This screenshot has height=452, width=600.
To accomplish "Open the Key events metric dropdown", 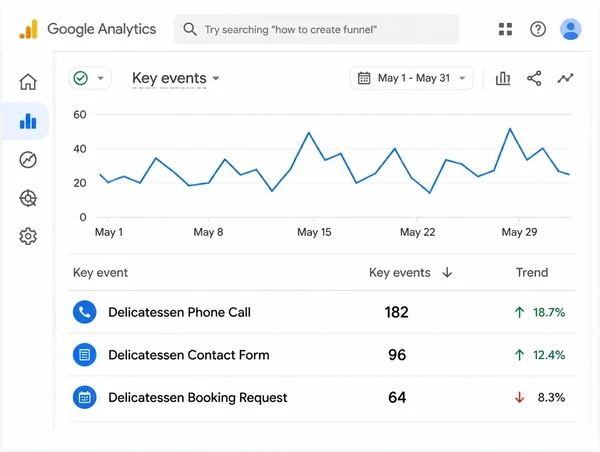I will tap(176, 78).
